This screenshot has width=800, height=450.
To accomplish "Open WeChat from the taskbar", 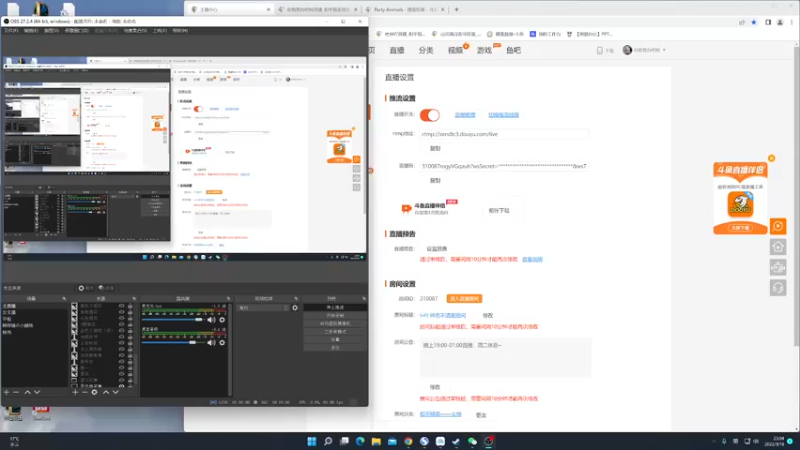I will click(472, 441).
